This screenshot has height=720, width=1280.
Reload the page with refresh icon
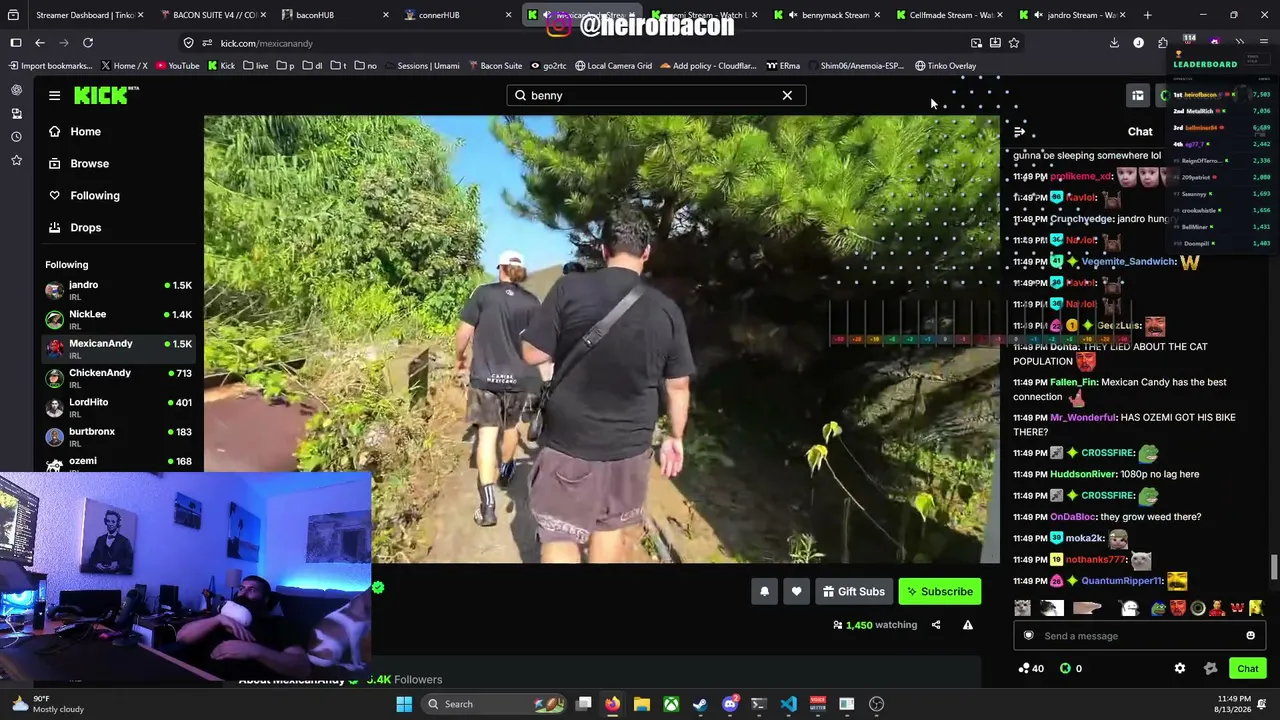88,43
